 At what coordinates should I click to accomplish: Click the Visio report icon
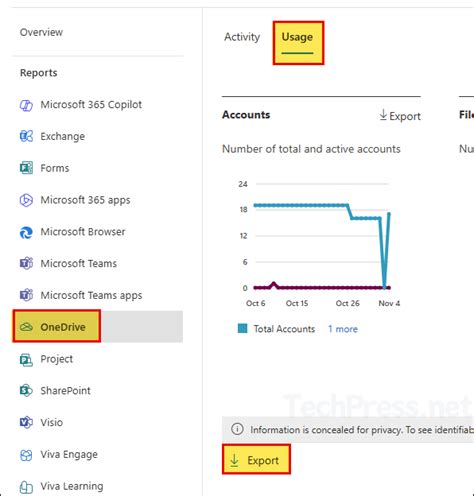[x=26, y=422]
